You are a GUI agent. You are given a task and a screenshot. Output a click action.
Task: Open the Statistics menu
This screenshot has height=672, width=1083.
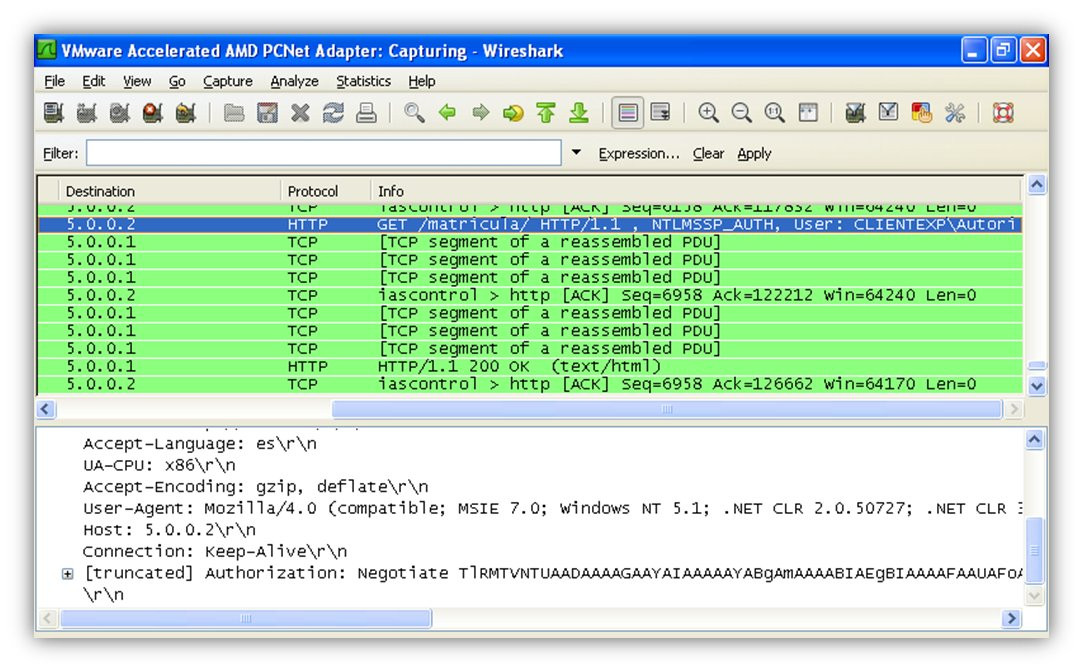click(363, 81)
